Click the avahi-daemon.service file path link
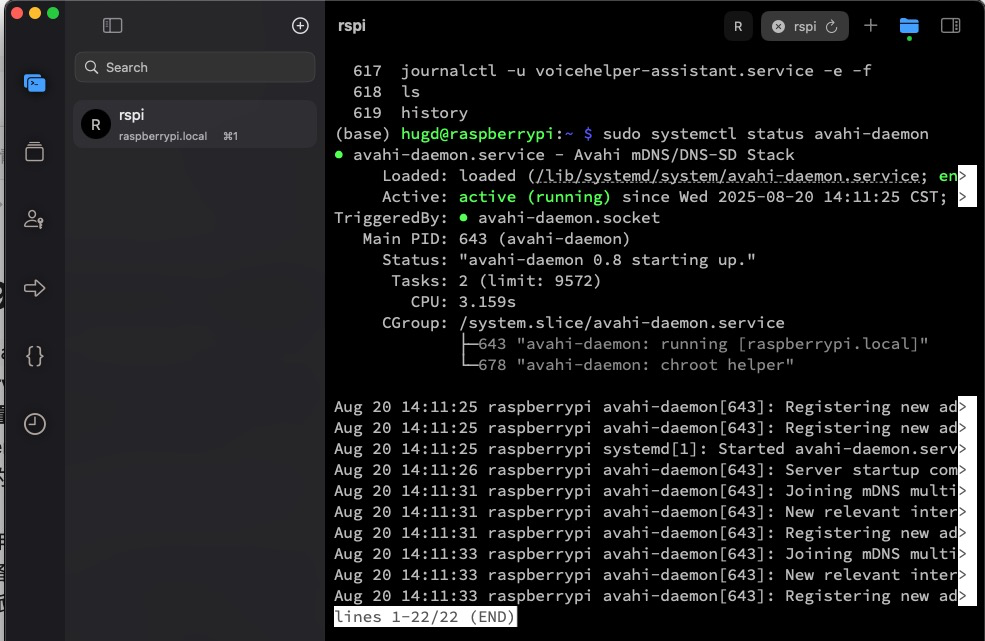This screenshot has height=641, width=985. [727, 176]
